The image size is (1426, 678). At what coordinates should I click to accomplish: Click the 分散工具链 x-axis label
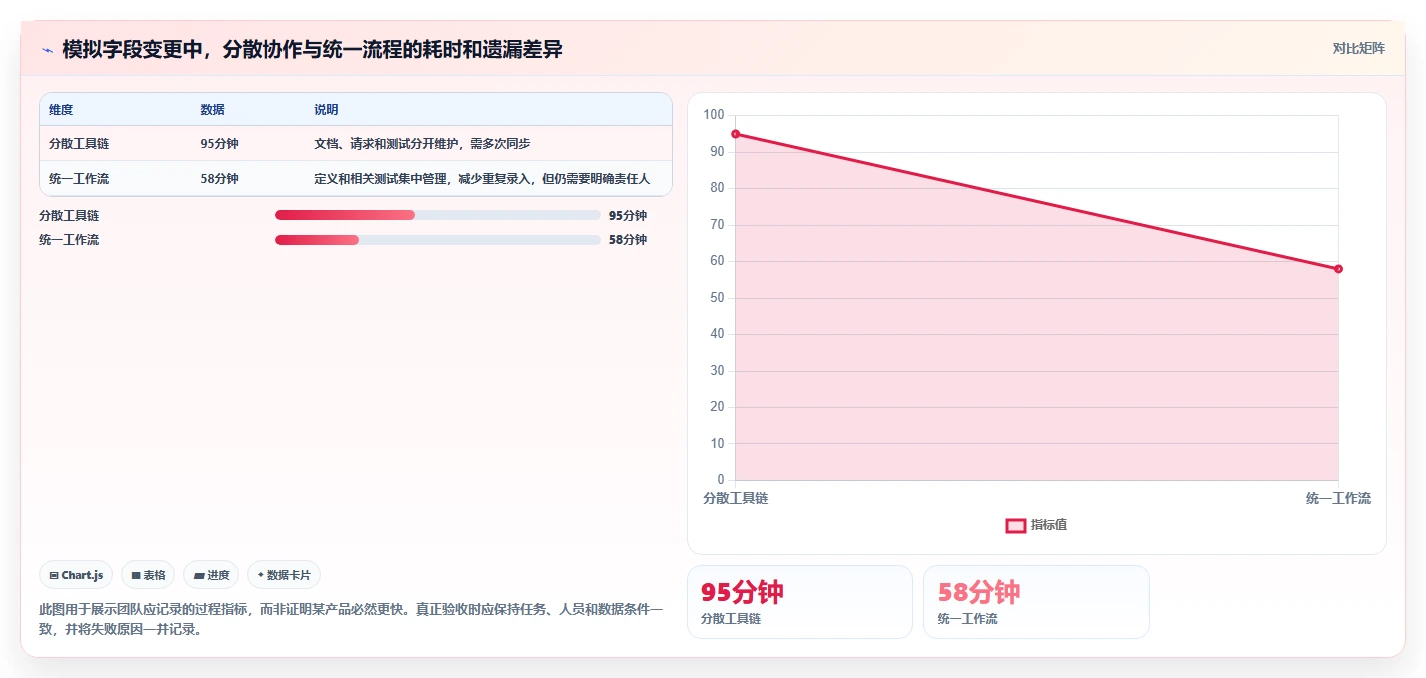click(x=735, y=498)
